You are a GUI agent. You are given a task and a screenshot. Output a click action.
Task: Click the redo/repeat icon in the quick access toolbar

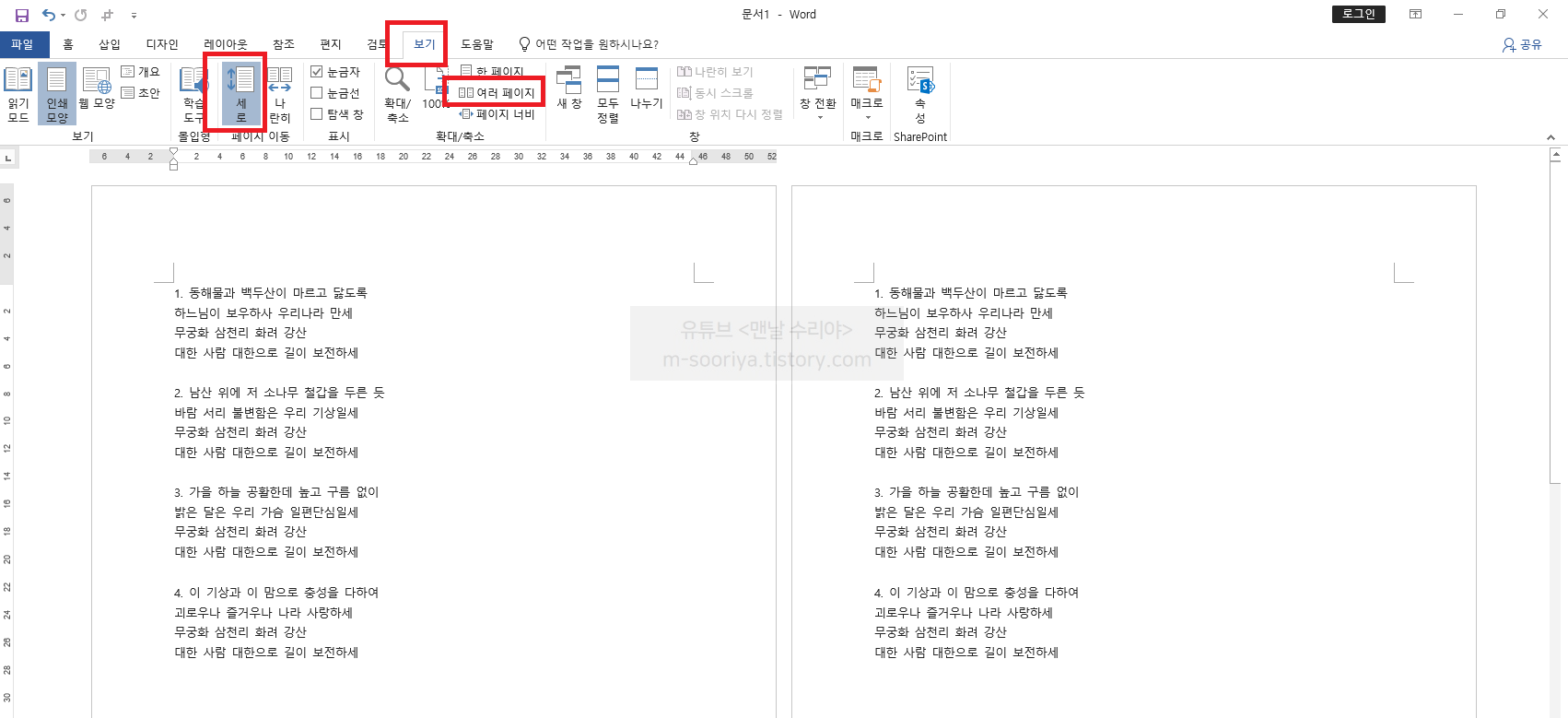[x=81, y=15]
